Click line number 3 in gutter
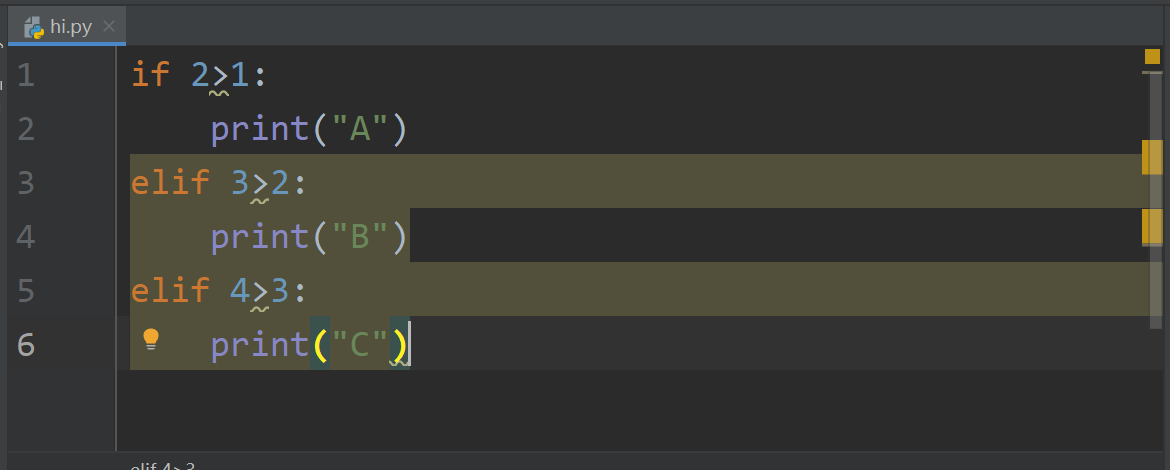1170x470 pixels. pyautogui.click(x=26, y=183)
